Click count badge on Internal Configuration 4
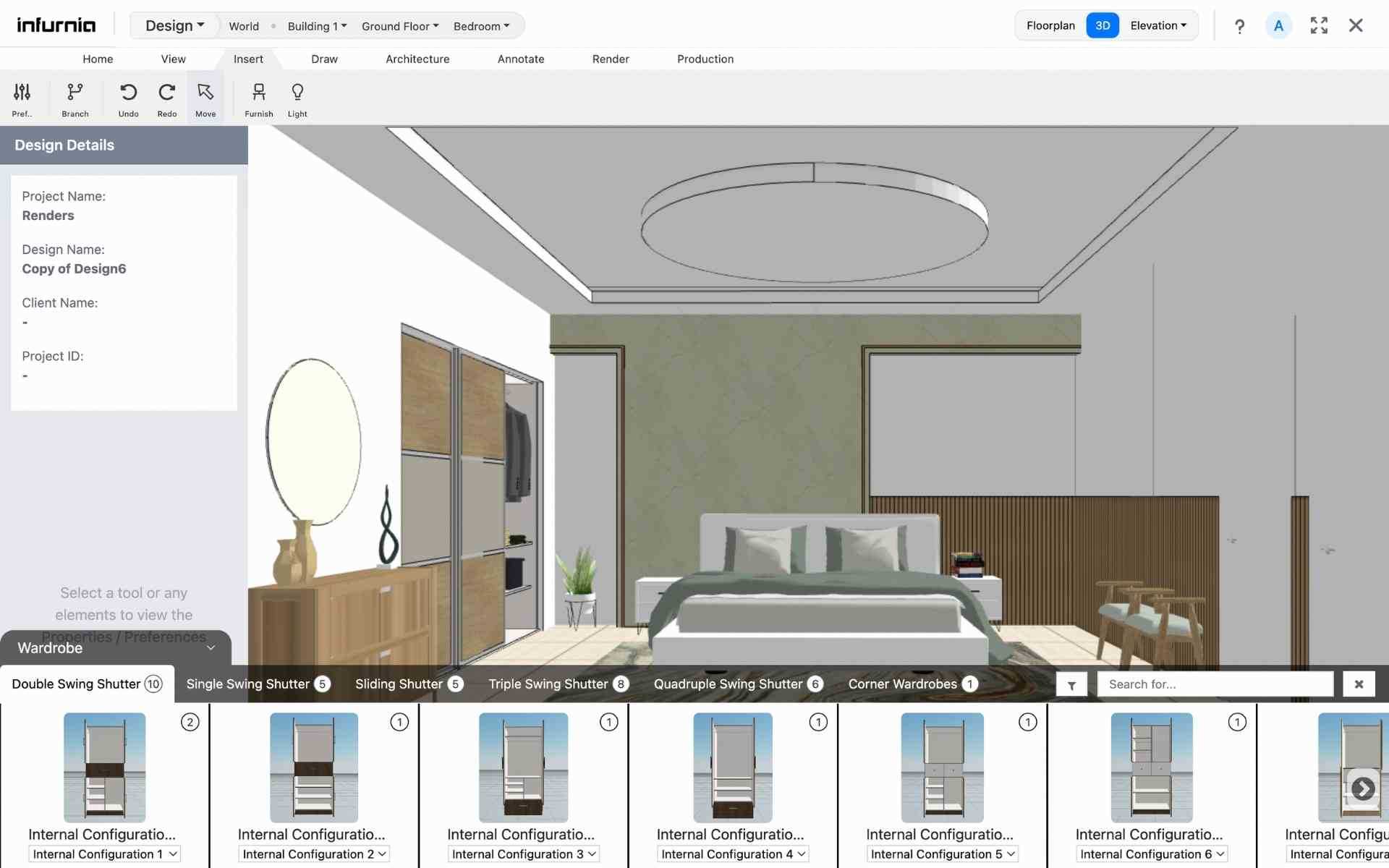Screen dimensions: 1389x868 818,722
